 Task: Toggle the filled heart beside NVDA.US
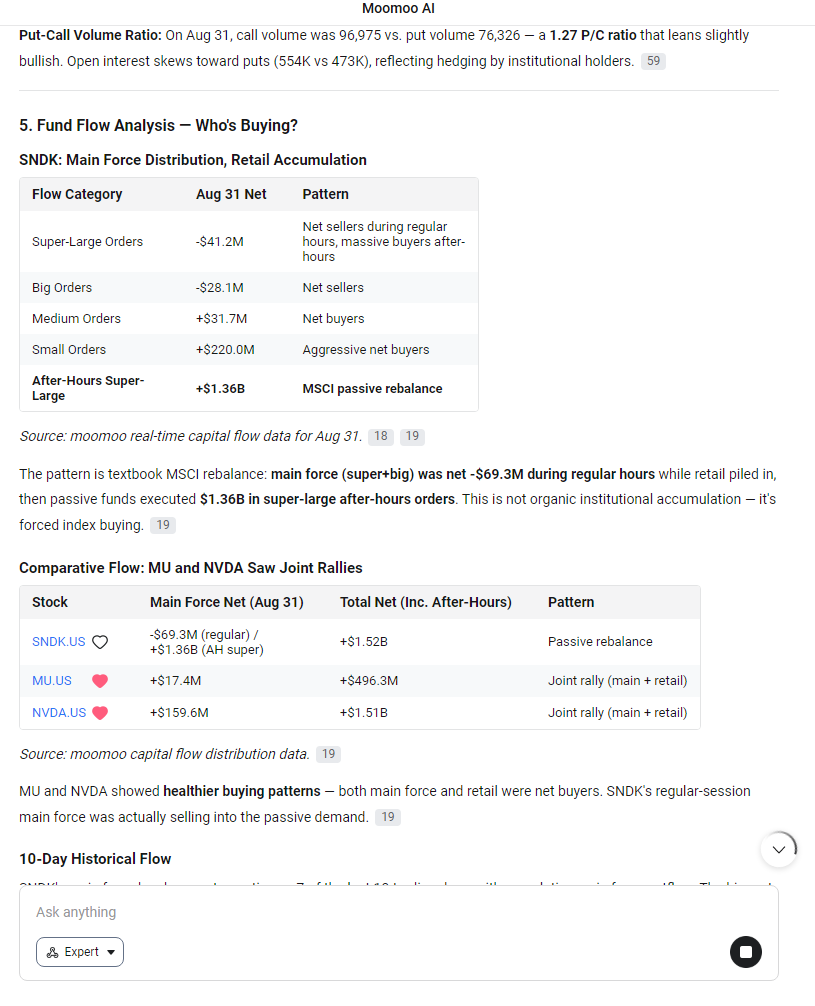coord(100,713)
